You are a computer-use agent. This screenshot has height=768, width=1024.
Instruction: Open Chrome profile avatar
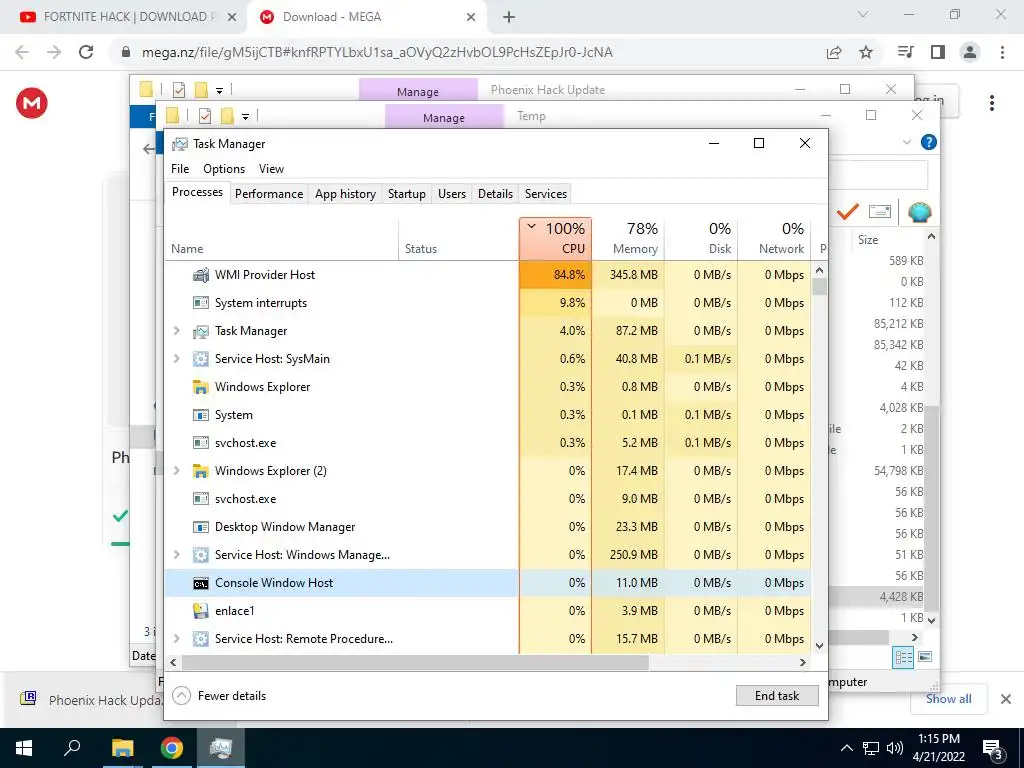[970, 52]
